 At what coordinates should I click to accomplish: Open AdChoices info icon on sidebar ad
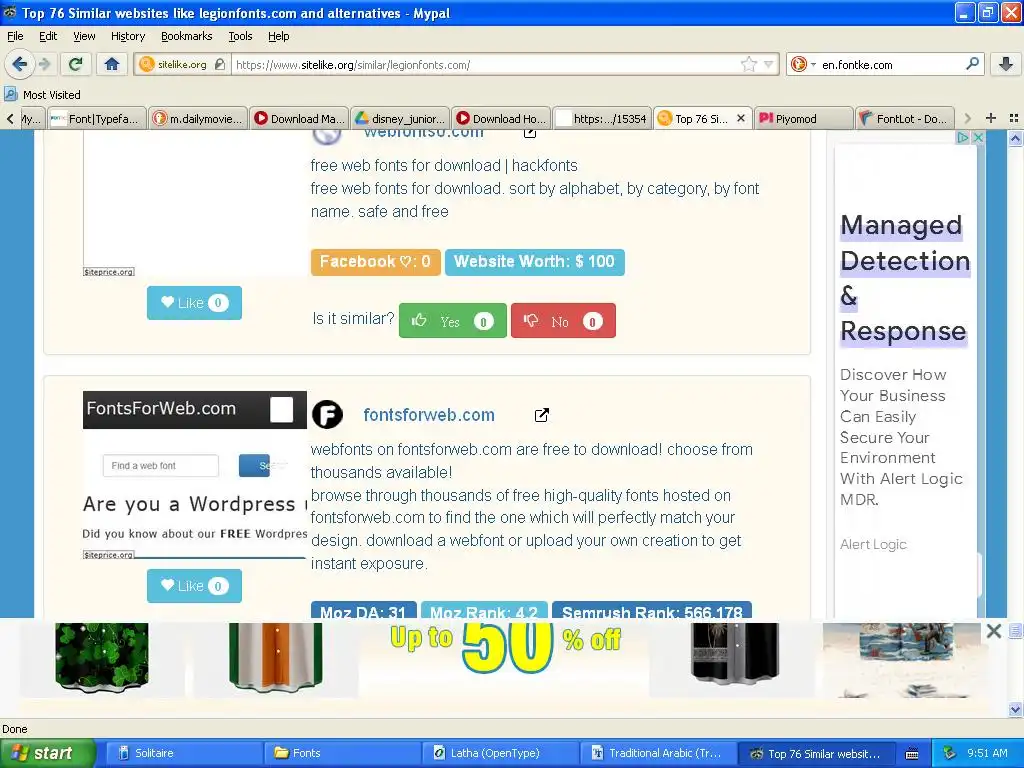(x=963, y=138)
